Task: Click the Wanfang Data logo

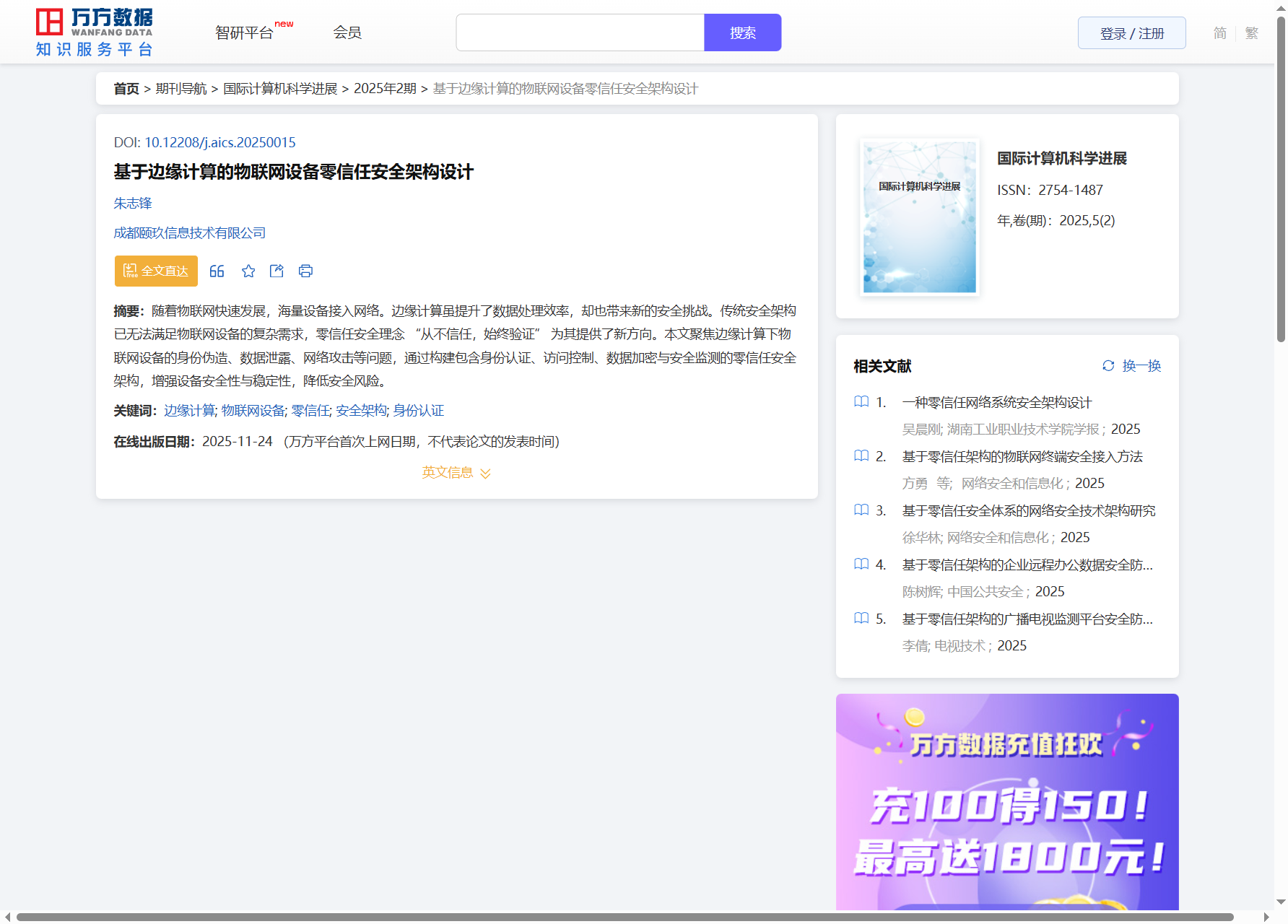Action: click(95, 32)
